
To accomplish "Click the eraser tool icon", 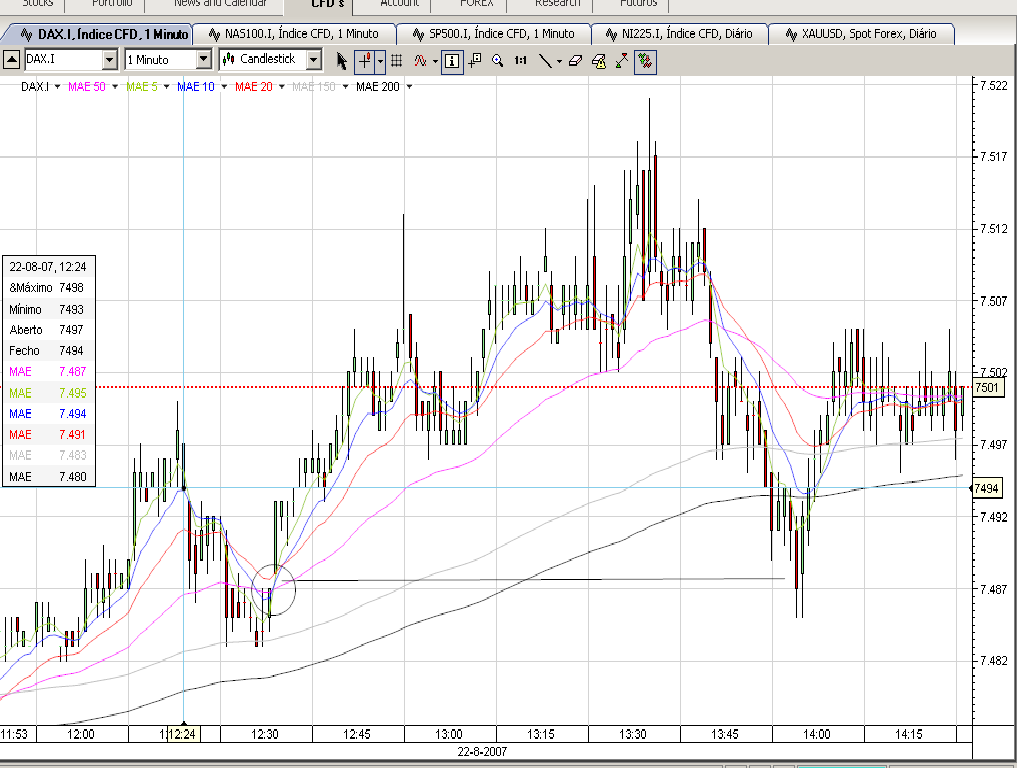I will [x=574, y=60].
